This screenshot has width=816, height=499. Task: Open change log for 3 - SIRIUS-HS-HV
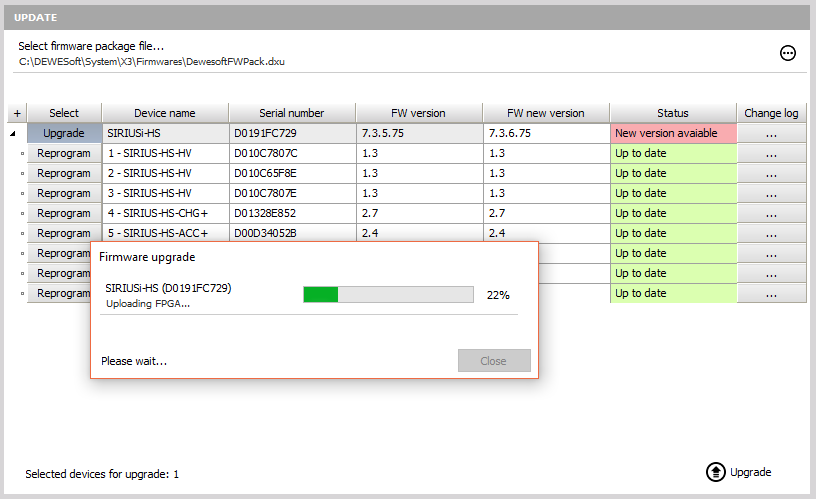(771, 193)
